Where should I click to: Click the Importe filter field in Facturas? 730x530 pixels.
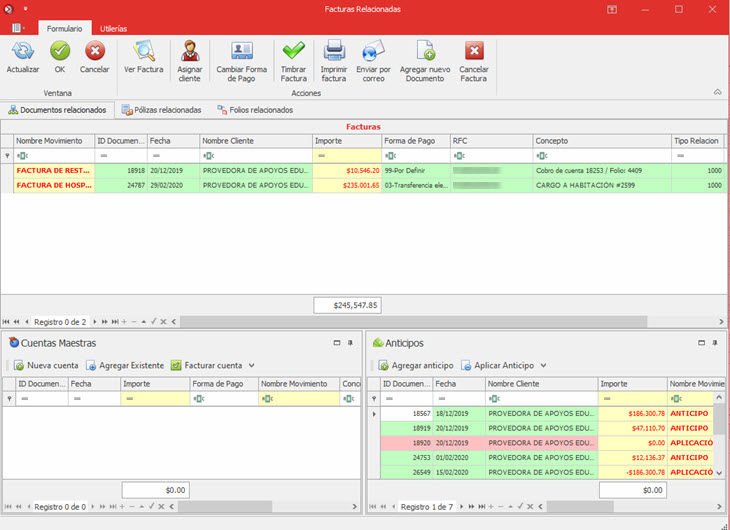[x=347, y=156]
